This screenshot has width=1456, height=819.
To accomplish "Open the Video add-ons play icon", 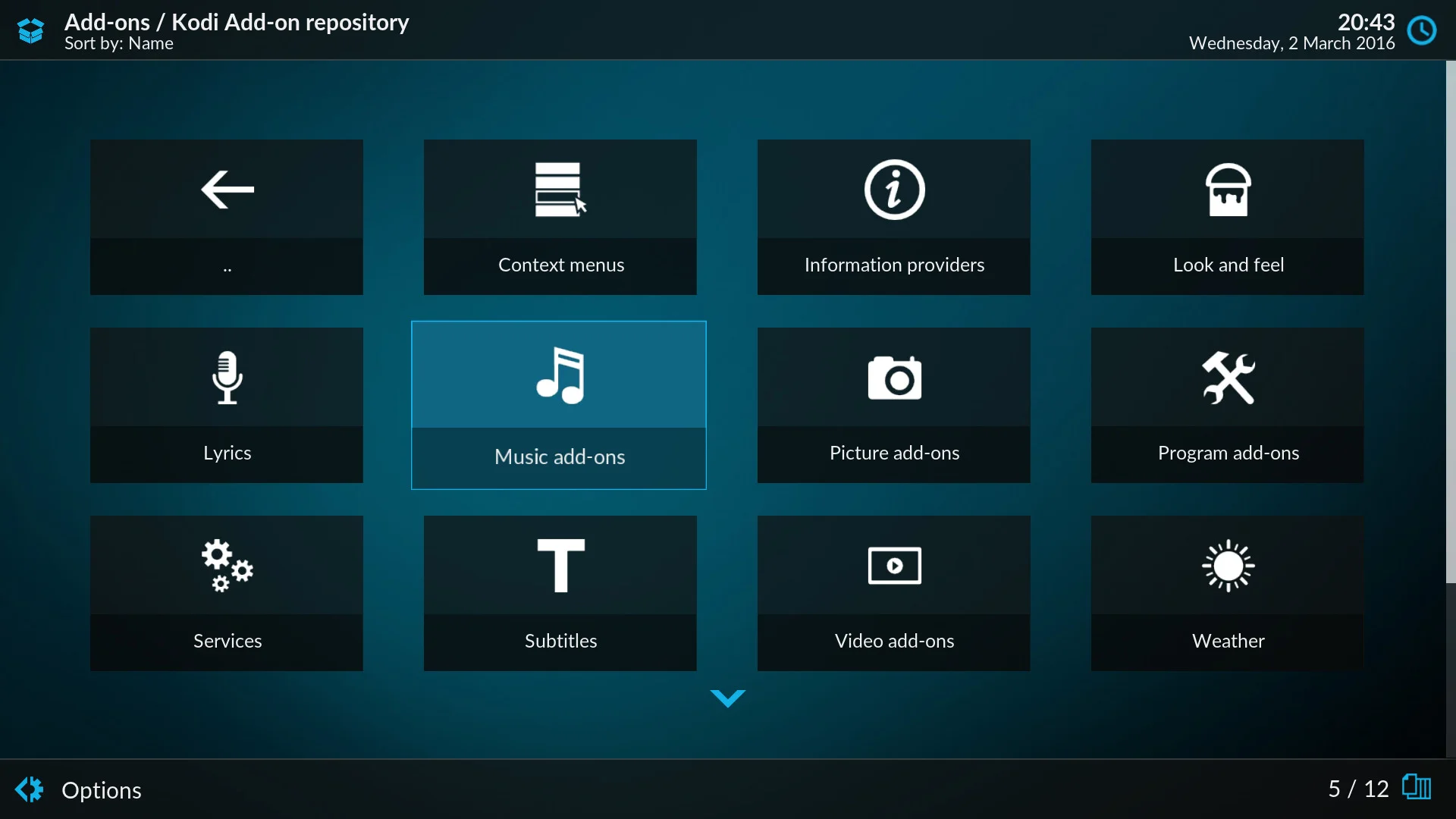I will click(x=894, y=566).
